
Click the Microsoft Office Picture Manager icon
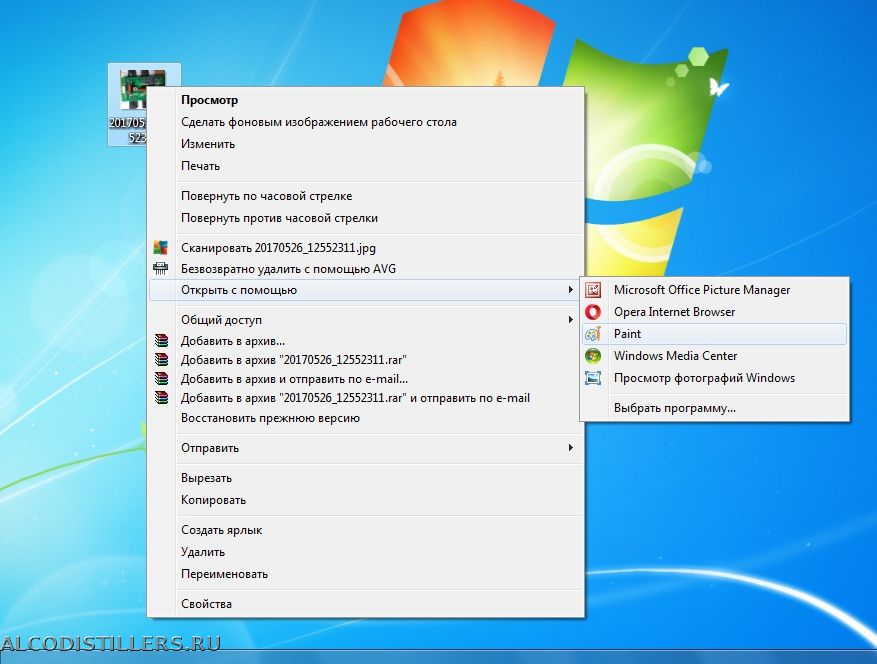[593, 290]
